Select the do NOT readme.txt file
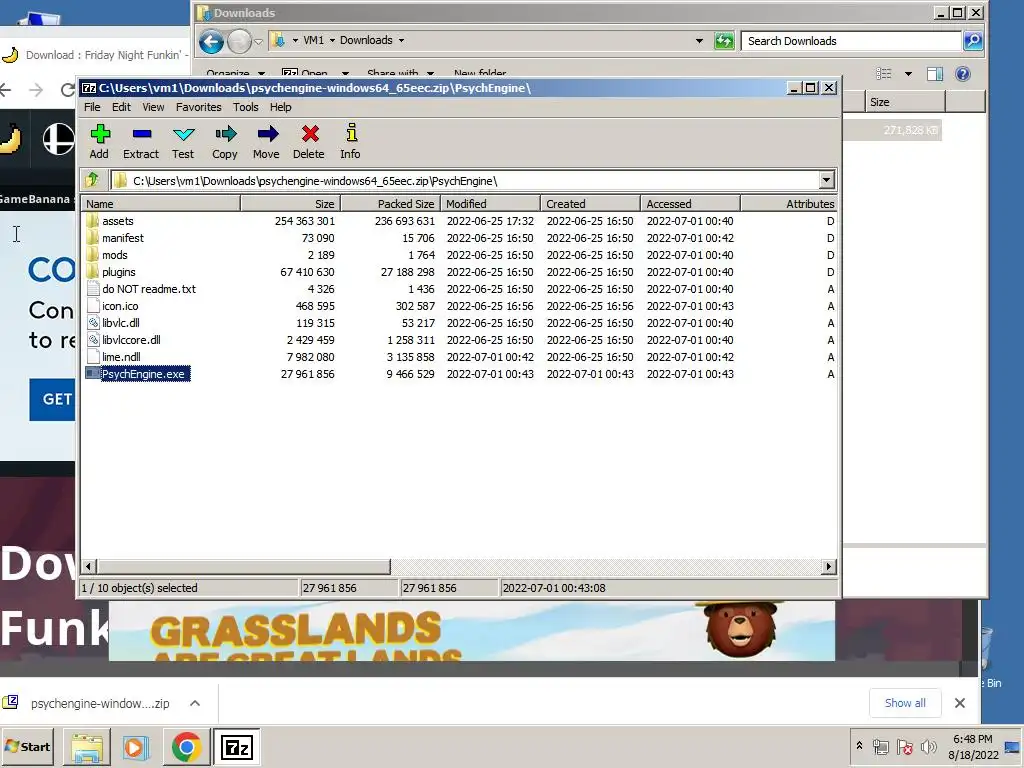The height and width of the screenshot is (768, 1024). tap(149, 289)
